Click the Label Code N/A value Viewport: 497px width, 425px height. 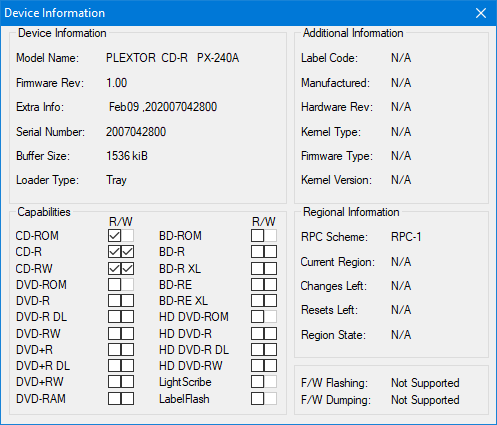(x=401, y=58)
